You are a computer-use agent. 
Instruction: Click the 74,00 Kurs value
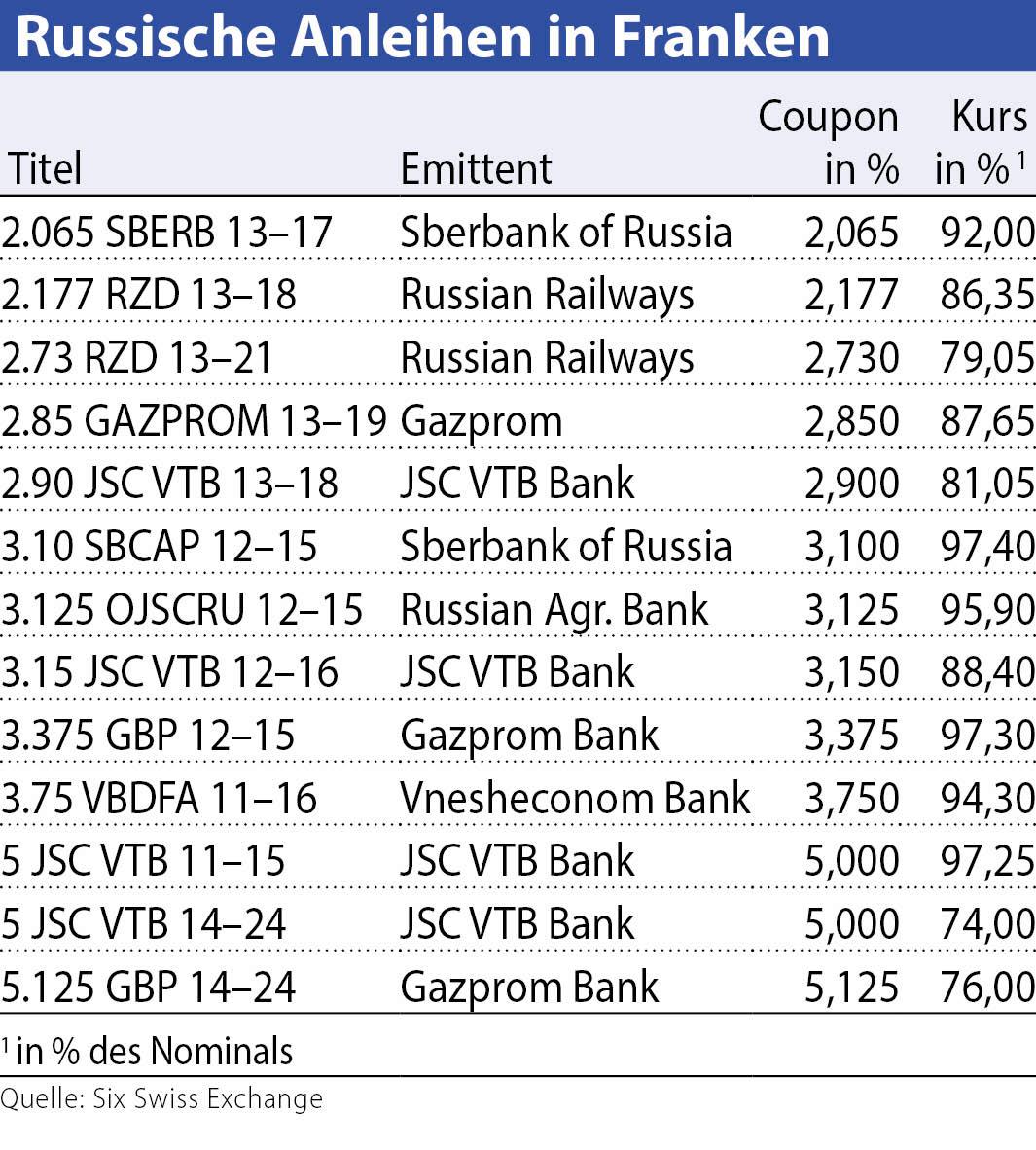[987, 924]
